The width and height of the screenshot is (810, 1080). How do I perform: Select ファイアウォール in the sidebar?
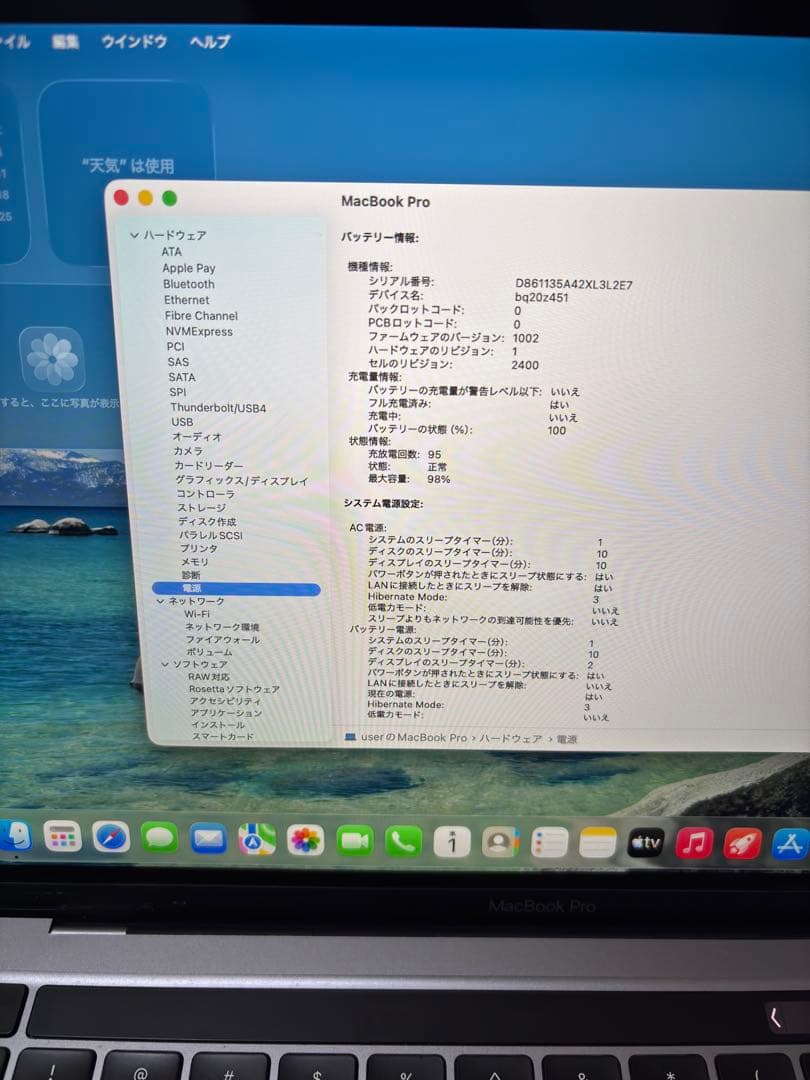tap(223, 639)
